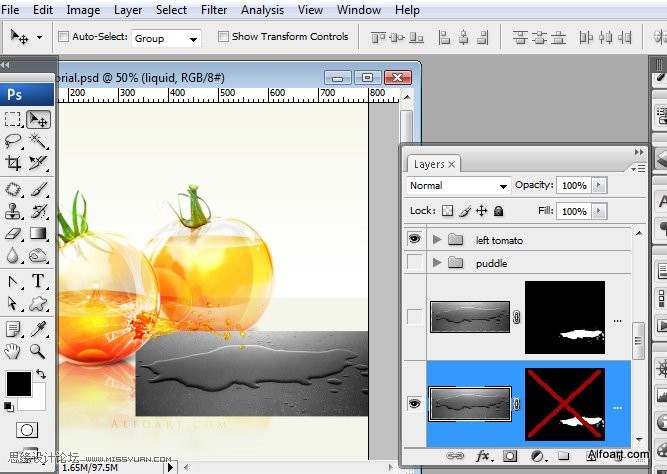Click the disabled red-crossed layer mask thumbnail

(565, 404)
